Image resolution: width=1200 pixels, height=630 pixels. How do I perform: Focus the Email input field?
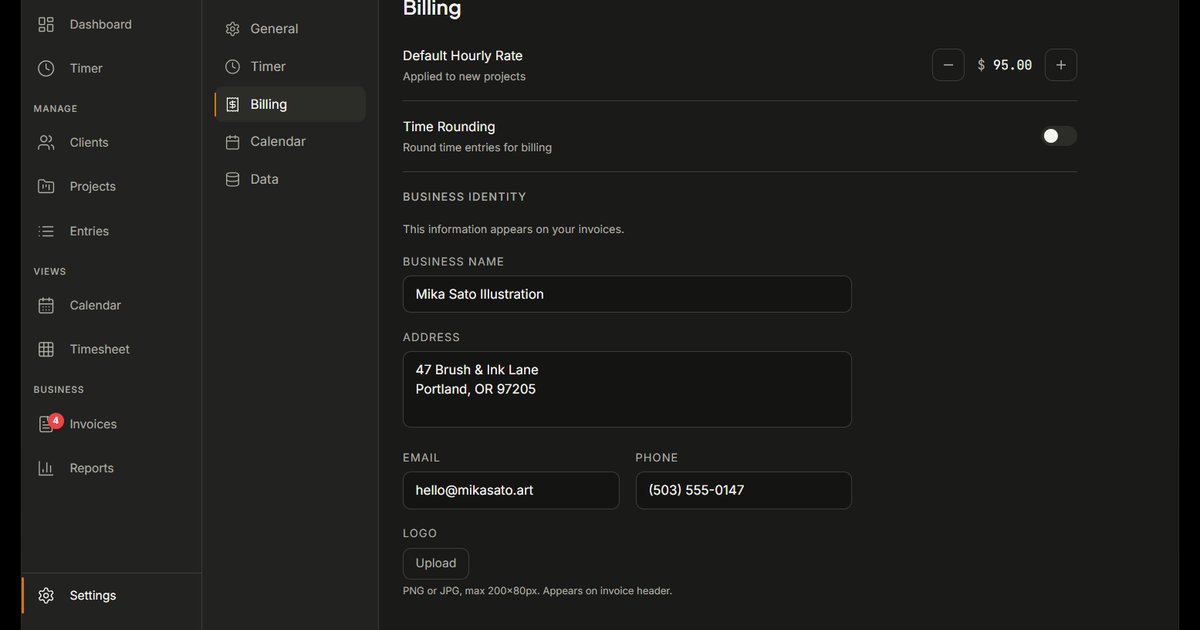point(511,490)
